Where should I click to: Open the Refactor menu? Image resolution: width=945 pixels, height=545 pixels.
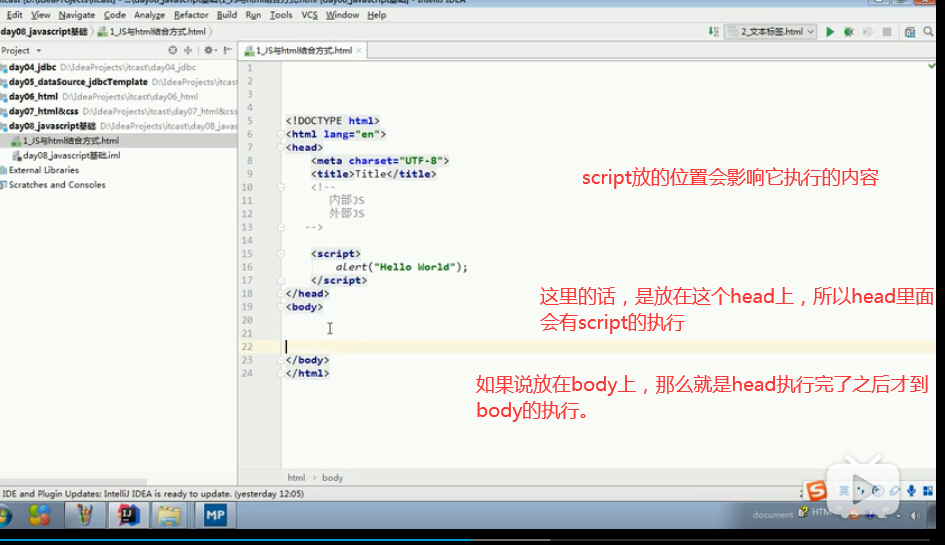click(x=191, y=15)
